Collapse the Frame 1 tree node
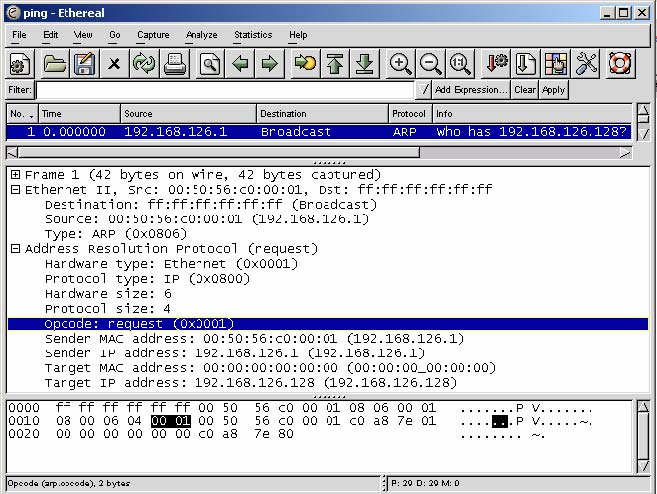Viewport: 657px width, 494px height. (16, 175)
